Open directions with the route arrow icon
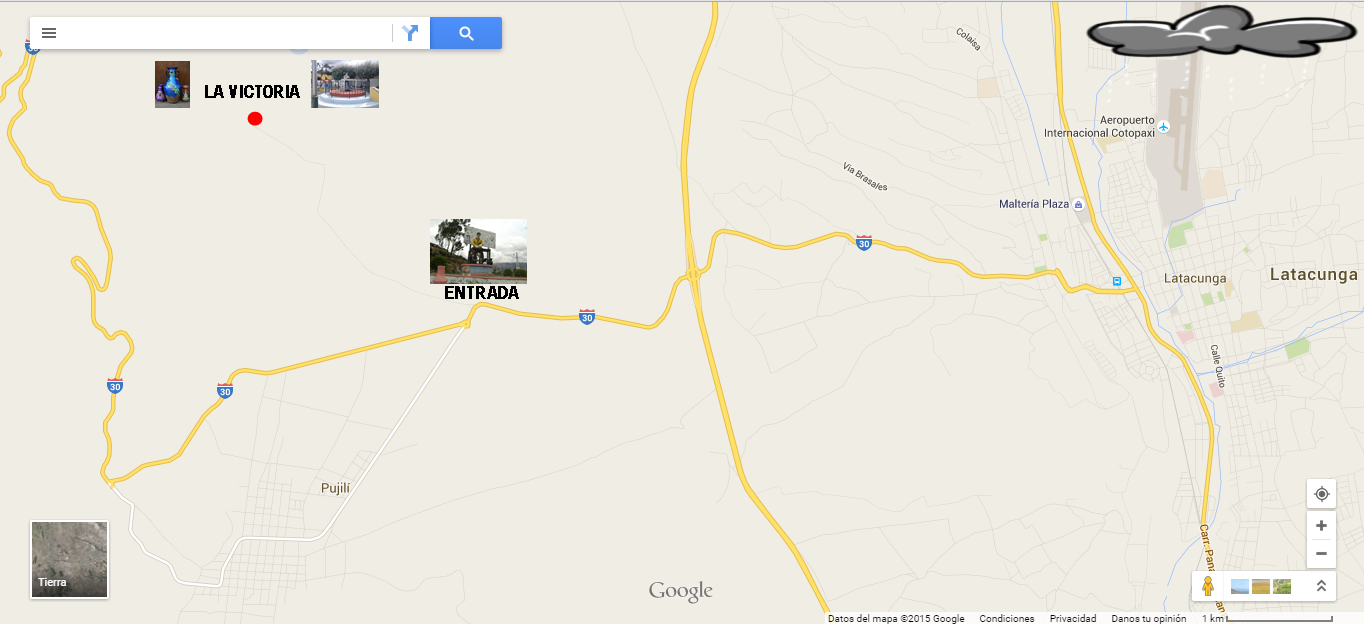This screenshot has width=1364, height=624. [x=410, y=33]
